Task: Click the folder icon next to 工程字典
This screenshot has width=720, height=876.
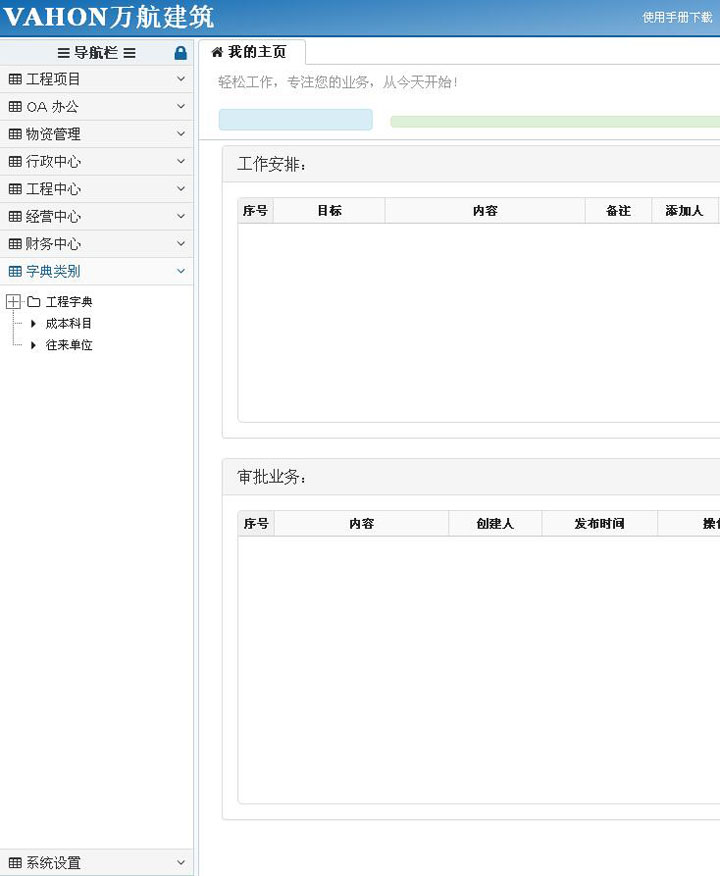Action: tap(34, 302)
